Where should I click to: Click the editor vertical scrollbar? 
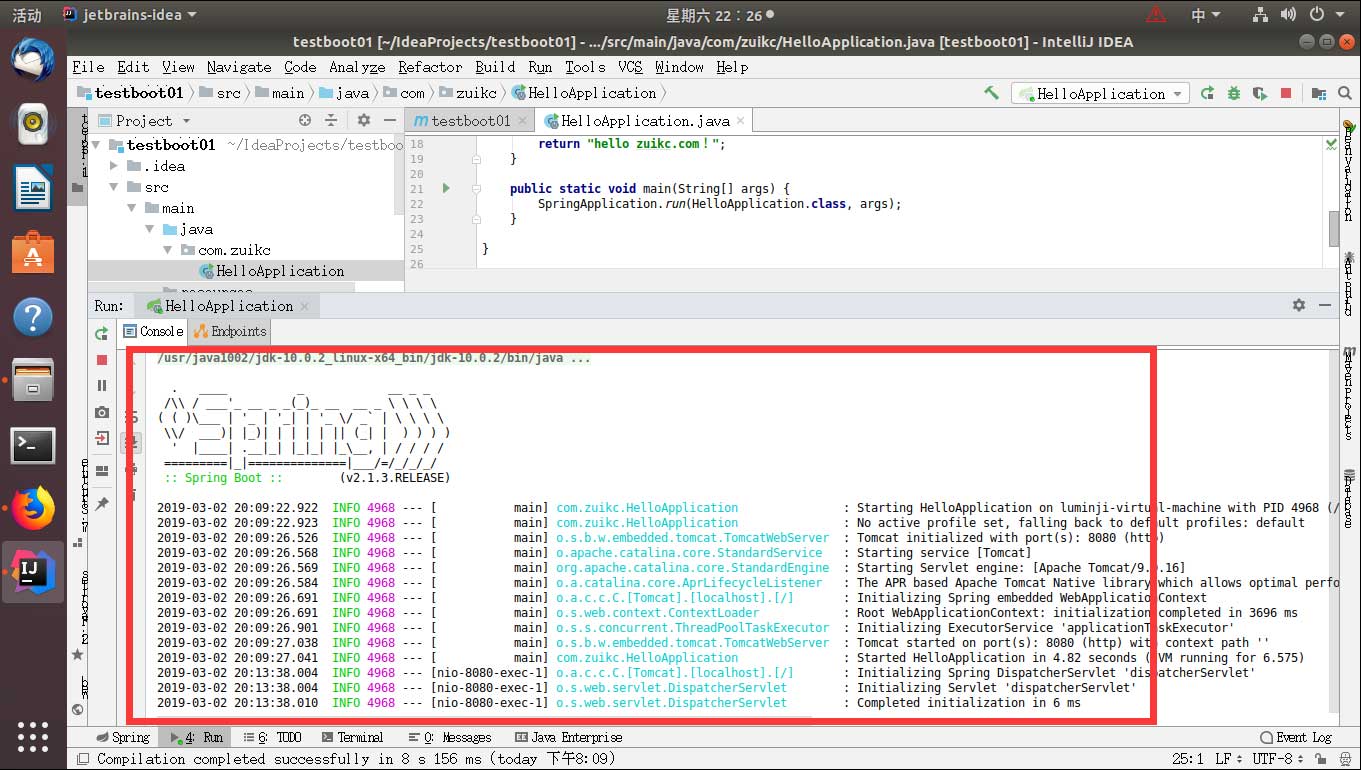(1333, 229)
